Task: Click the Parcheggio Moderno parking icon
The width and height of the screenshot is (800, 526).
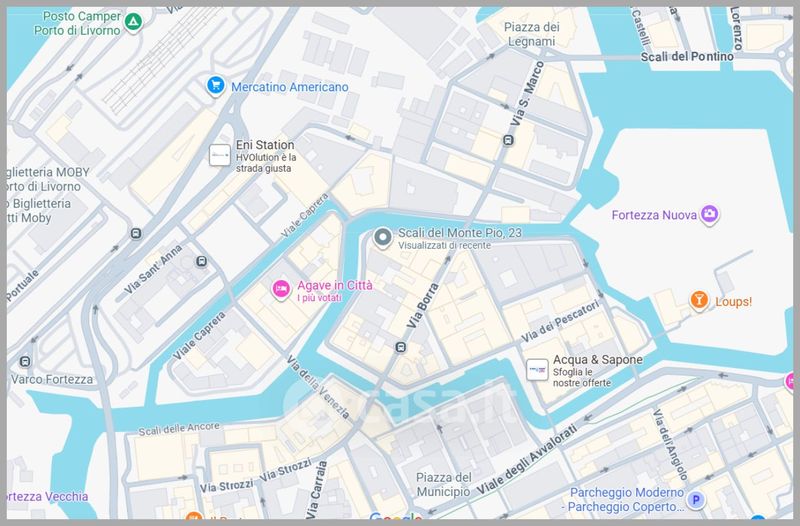Action: click(x=695, y=499)
